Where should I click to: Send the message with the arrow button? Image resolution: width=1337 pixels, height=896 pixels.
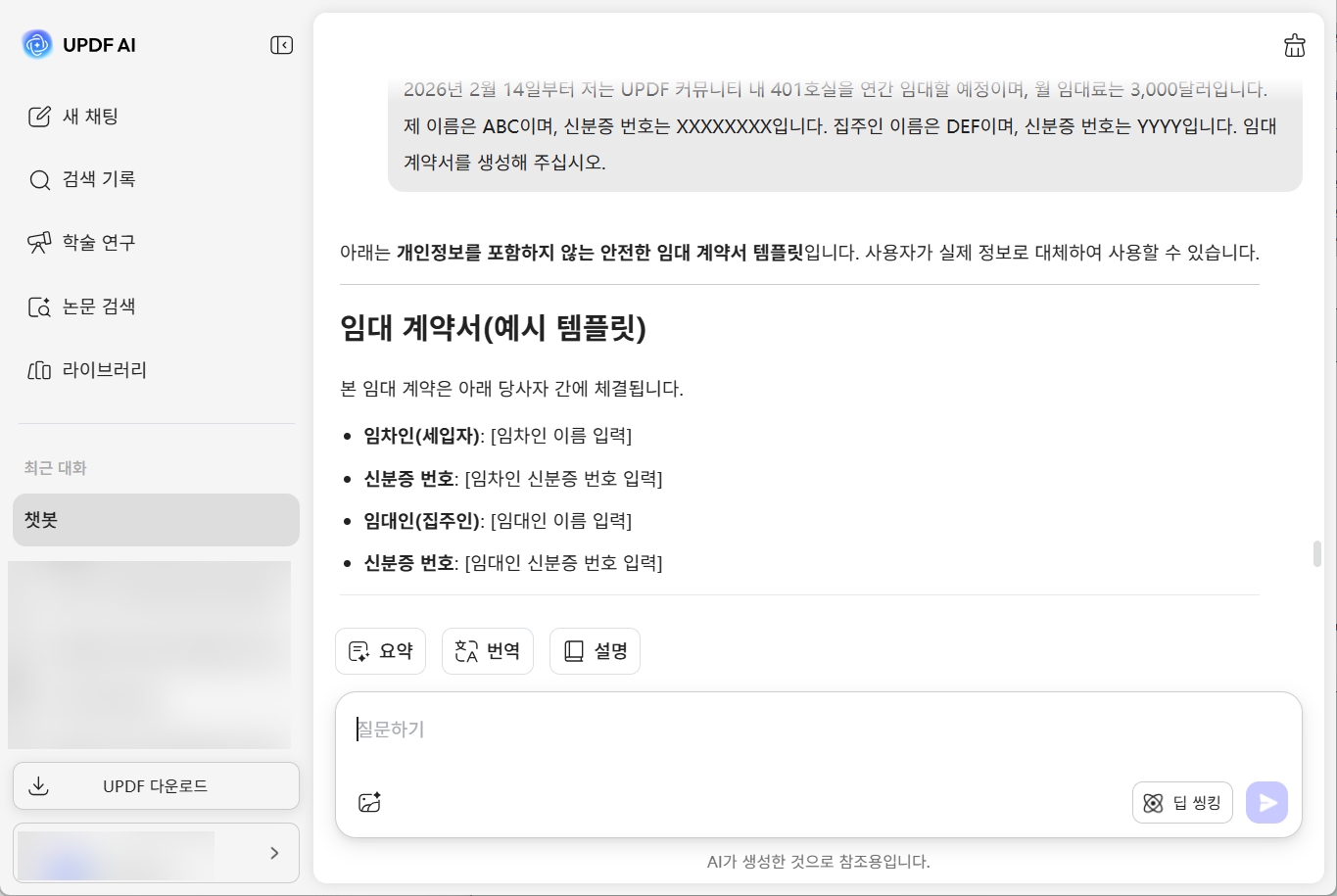pos(1265,802)
